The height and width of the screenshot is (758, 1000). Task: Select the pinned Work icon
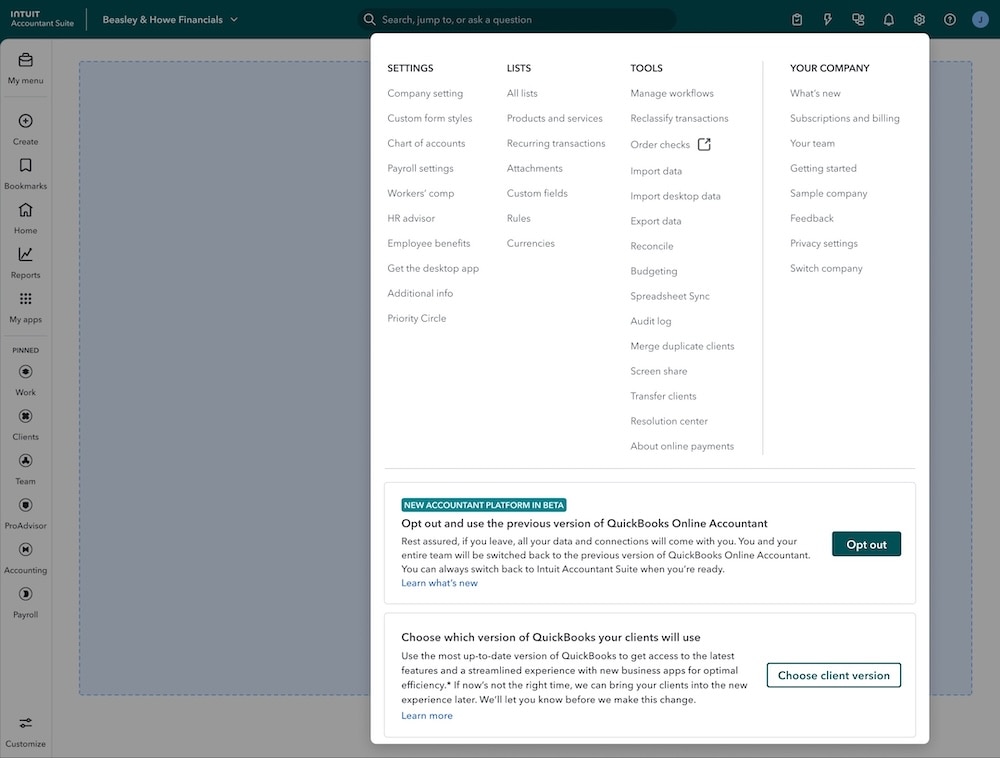25,373
